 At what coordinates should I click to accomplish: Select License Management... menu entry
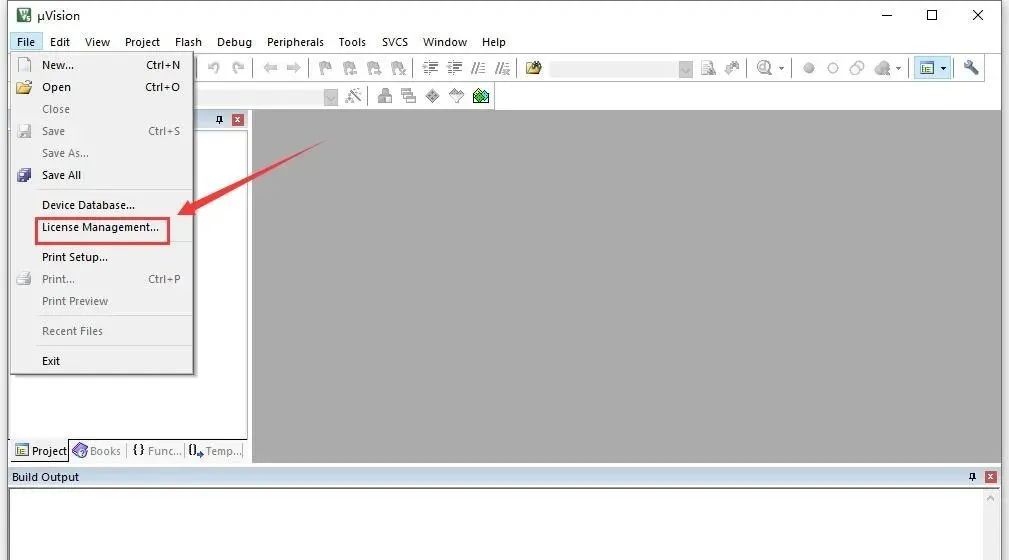pos(102,227)
